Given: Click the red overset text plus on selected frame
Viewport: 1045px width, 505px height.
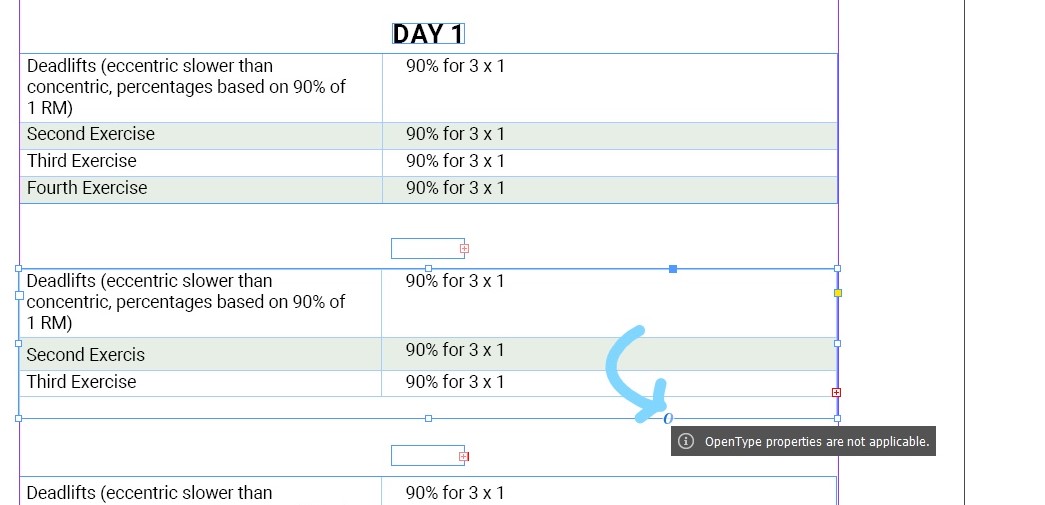Looking at the screenshot, I should coord(836,392).
